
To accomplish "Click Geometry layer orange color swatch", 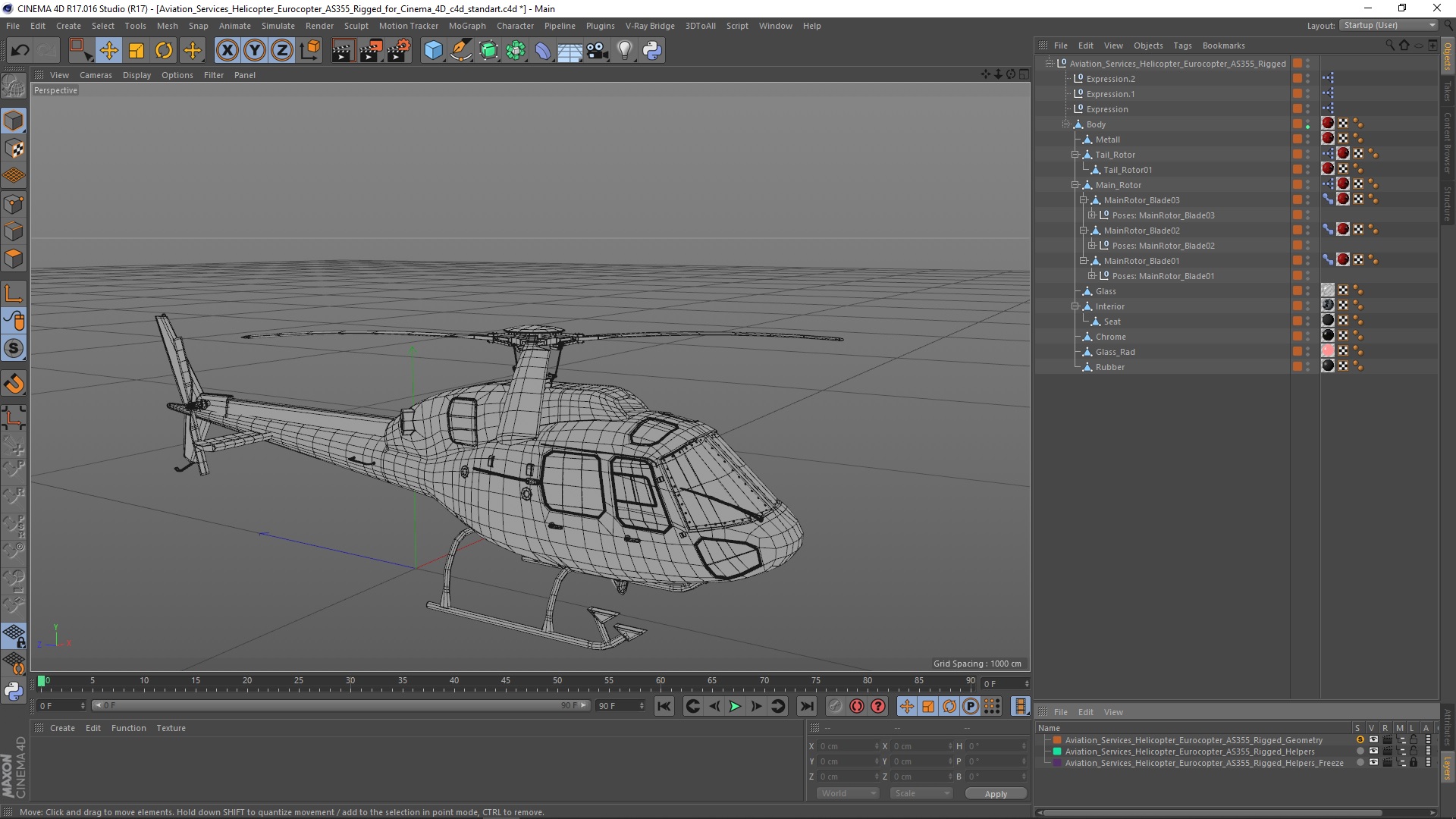I will click(1057, 740).
